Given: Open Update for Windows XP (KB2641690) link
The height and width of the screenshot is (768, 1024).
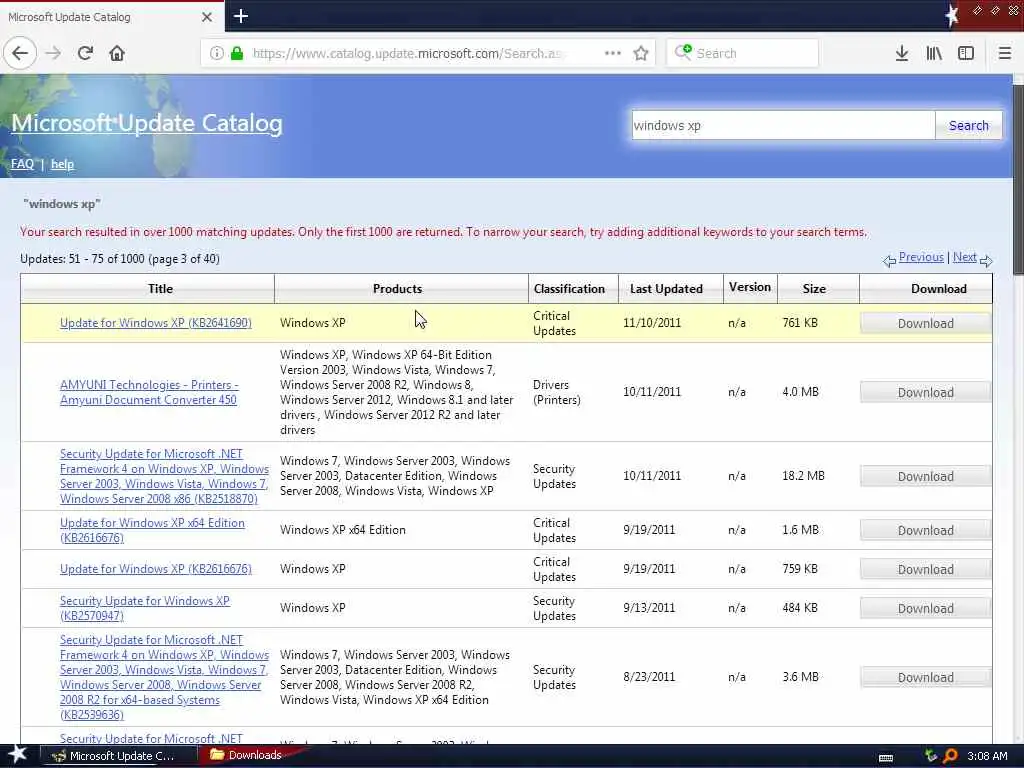Looking at the screenshot, I should (x=155, y=323).
